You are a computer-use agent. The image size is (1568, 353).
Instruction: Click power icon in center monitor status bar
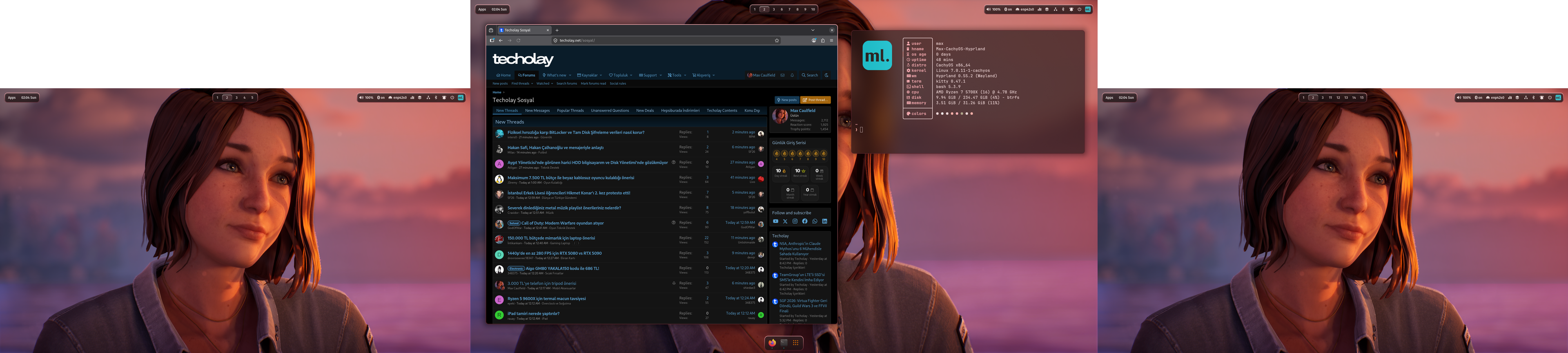1079,9
